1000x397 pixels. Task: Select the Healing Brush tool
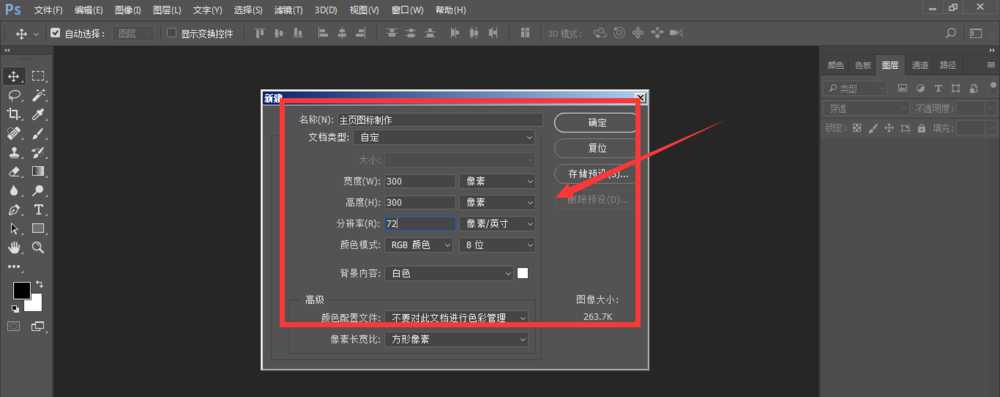14,133
